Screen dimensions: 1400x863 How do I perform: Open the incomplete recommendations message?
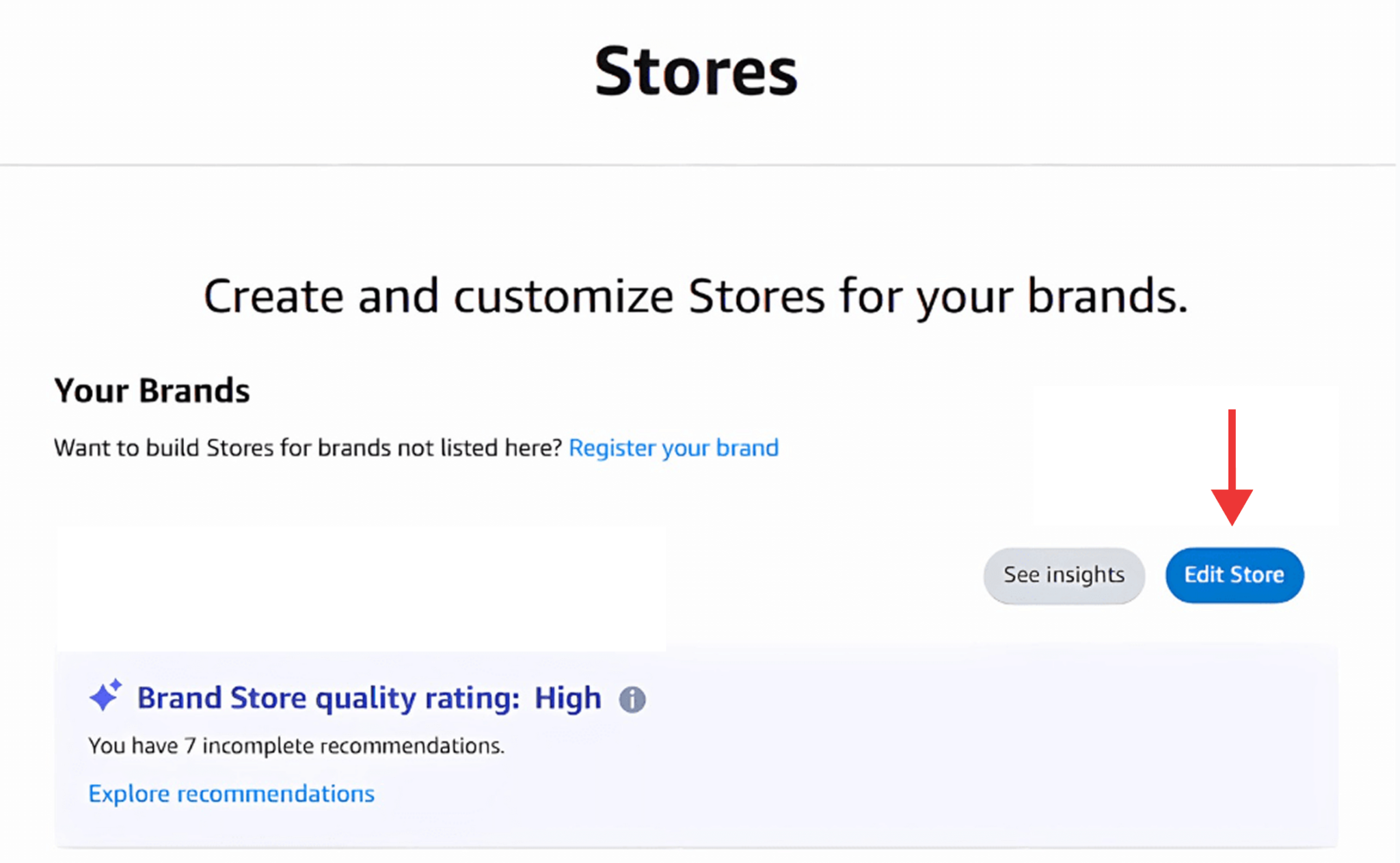(296, 745)
